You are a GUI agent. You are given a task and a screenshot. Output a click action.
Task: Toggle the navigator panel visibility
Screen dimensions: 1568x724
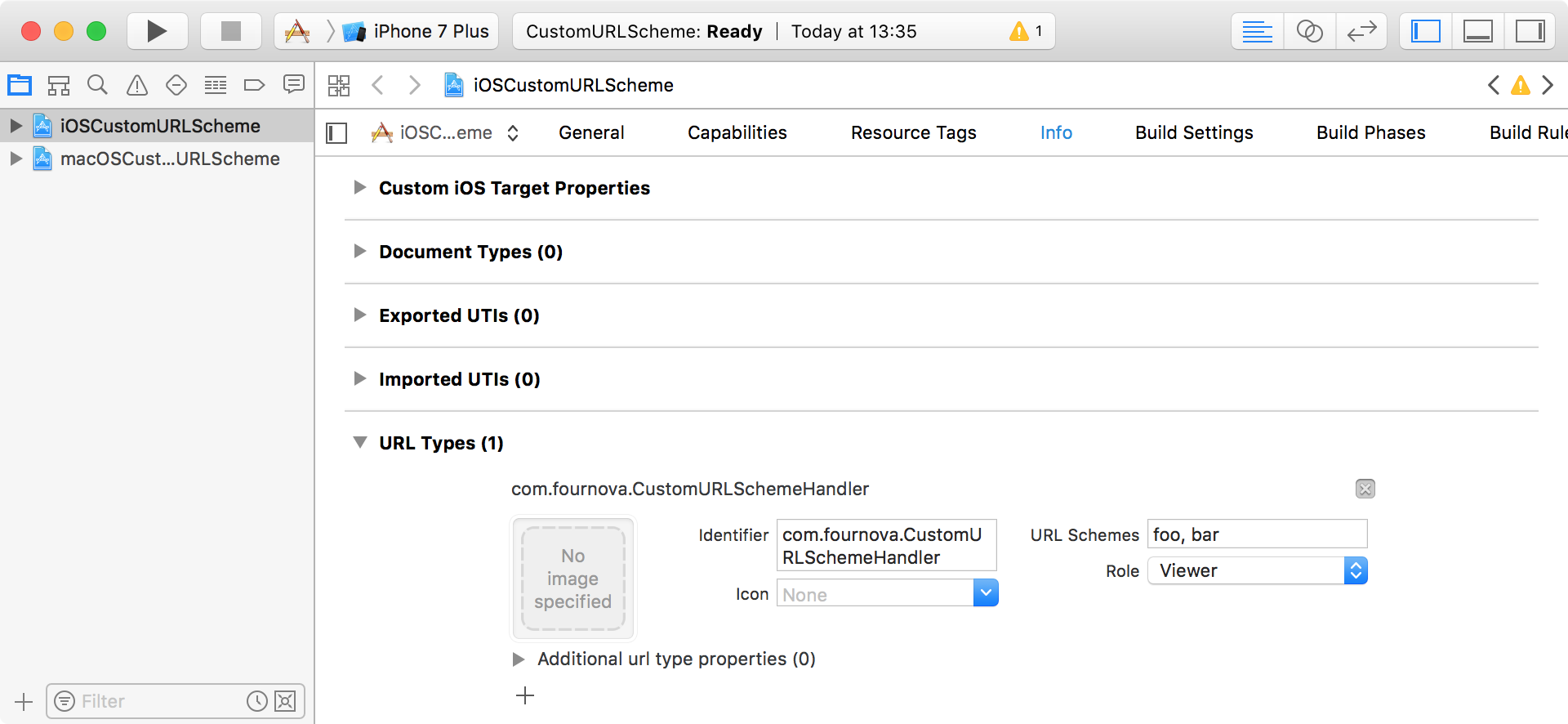tap(1426, 31)
